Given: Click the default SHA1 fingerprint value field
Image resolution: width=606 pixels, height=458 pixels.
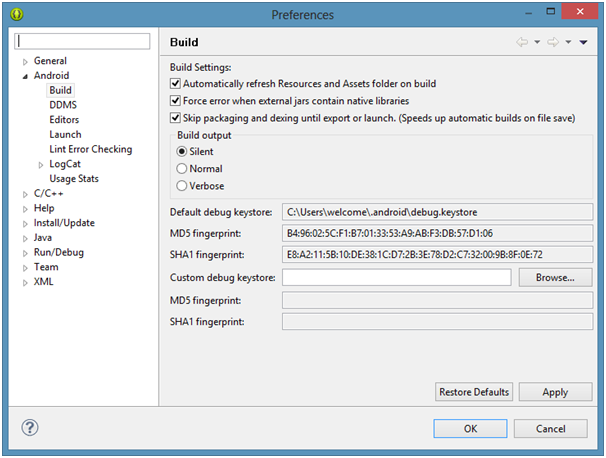Looking at the screenshot, I should (x=437, y=254).
